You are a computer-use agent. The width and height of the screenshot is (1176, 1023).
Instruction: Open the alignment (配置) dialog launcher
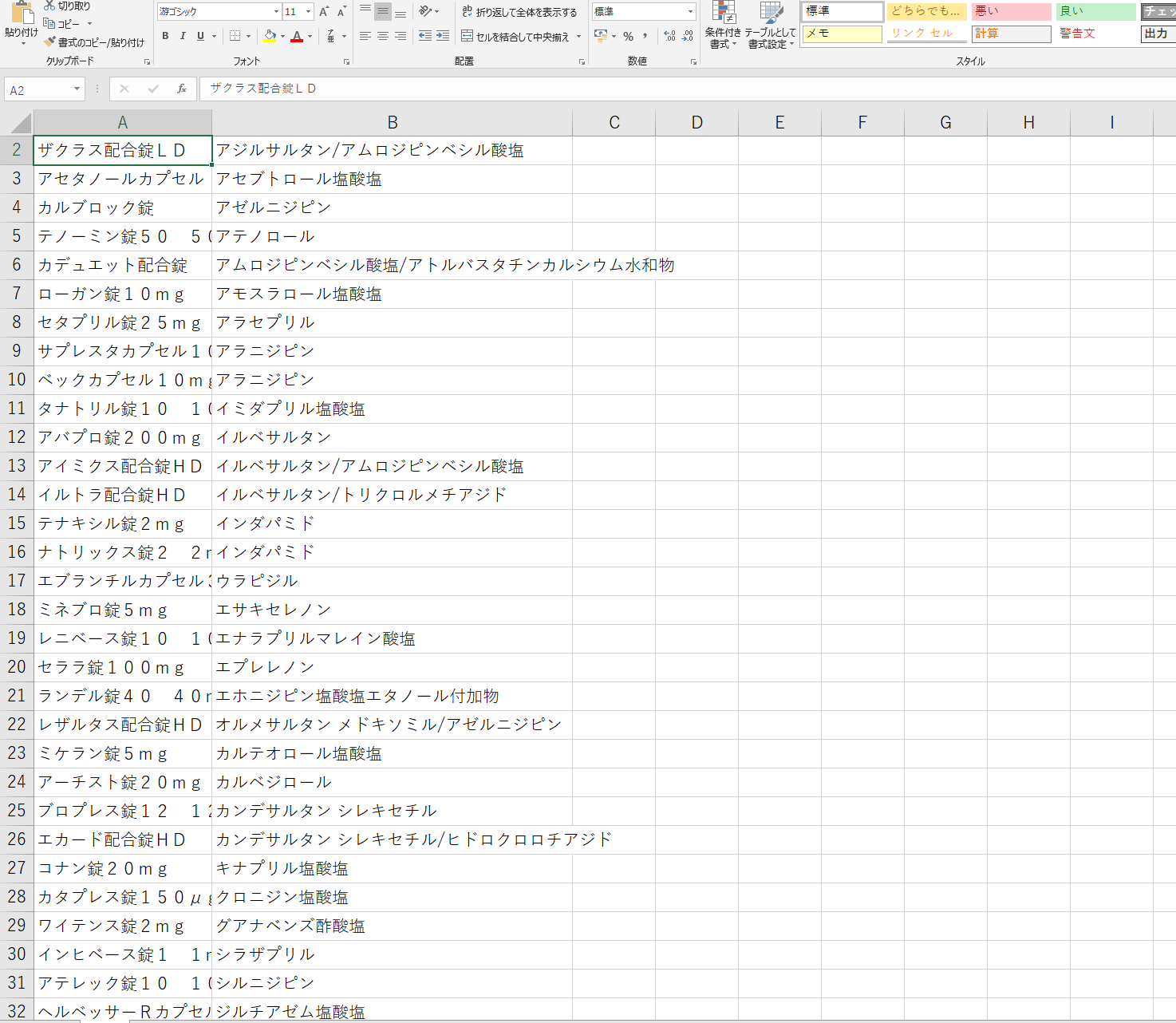[582, 61]
